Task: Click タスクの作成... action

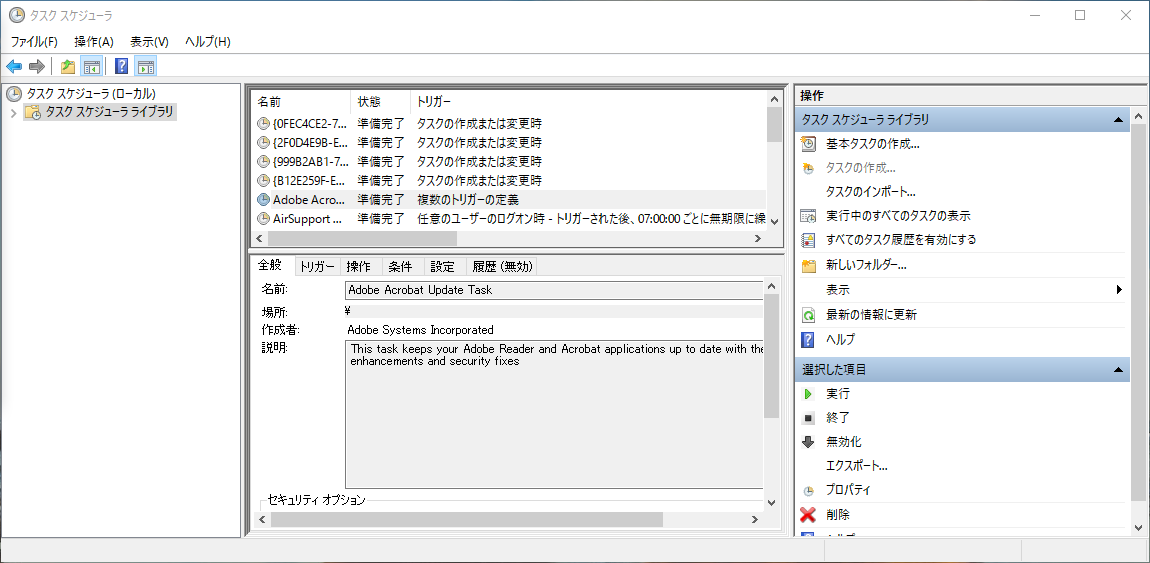Action: coord(861,168)
